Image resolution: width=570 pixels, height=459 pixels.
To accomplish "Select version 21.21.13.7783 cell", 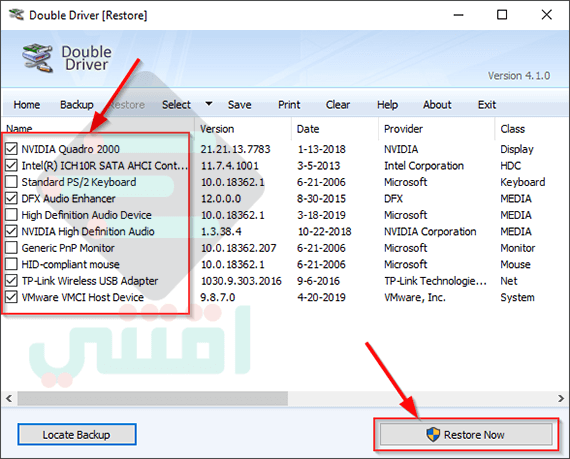I will (235, 149).
